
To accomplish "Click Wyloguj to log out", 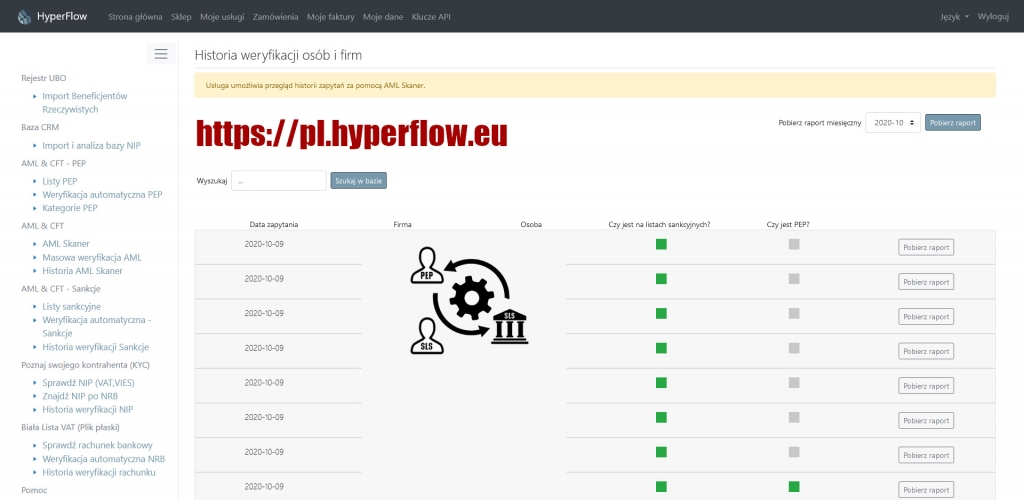I will click(x=993, y=17).
